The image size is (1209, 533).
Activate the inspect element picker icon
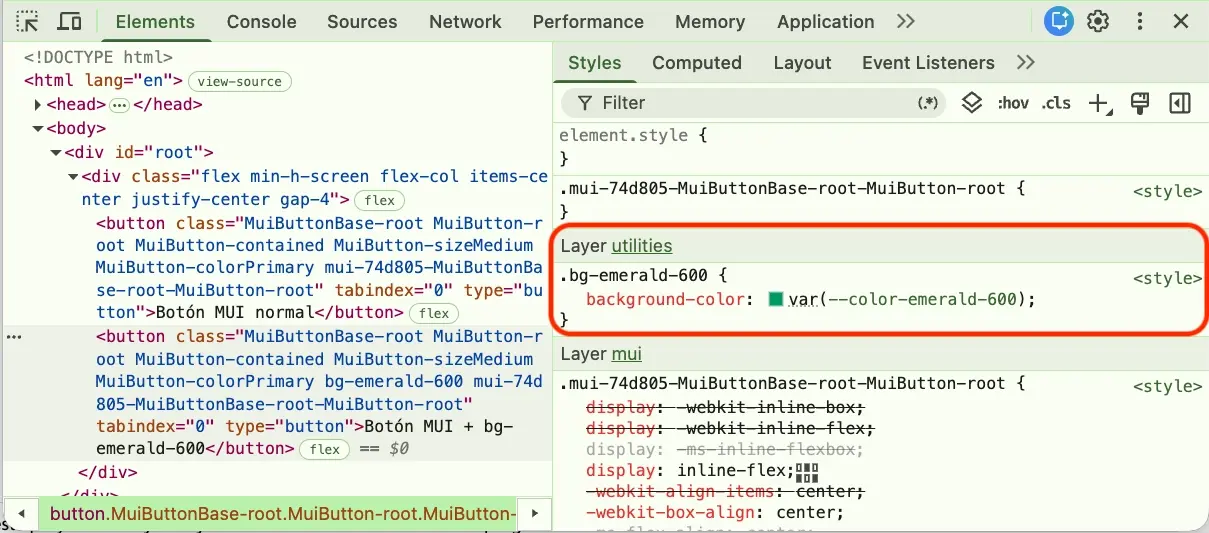pyautogui.click(x=27, y=21)
